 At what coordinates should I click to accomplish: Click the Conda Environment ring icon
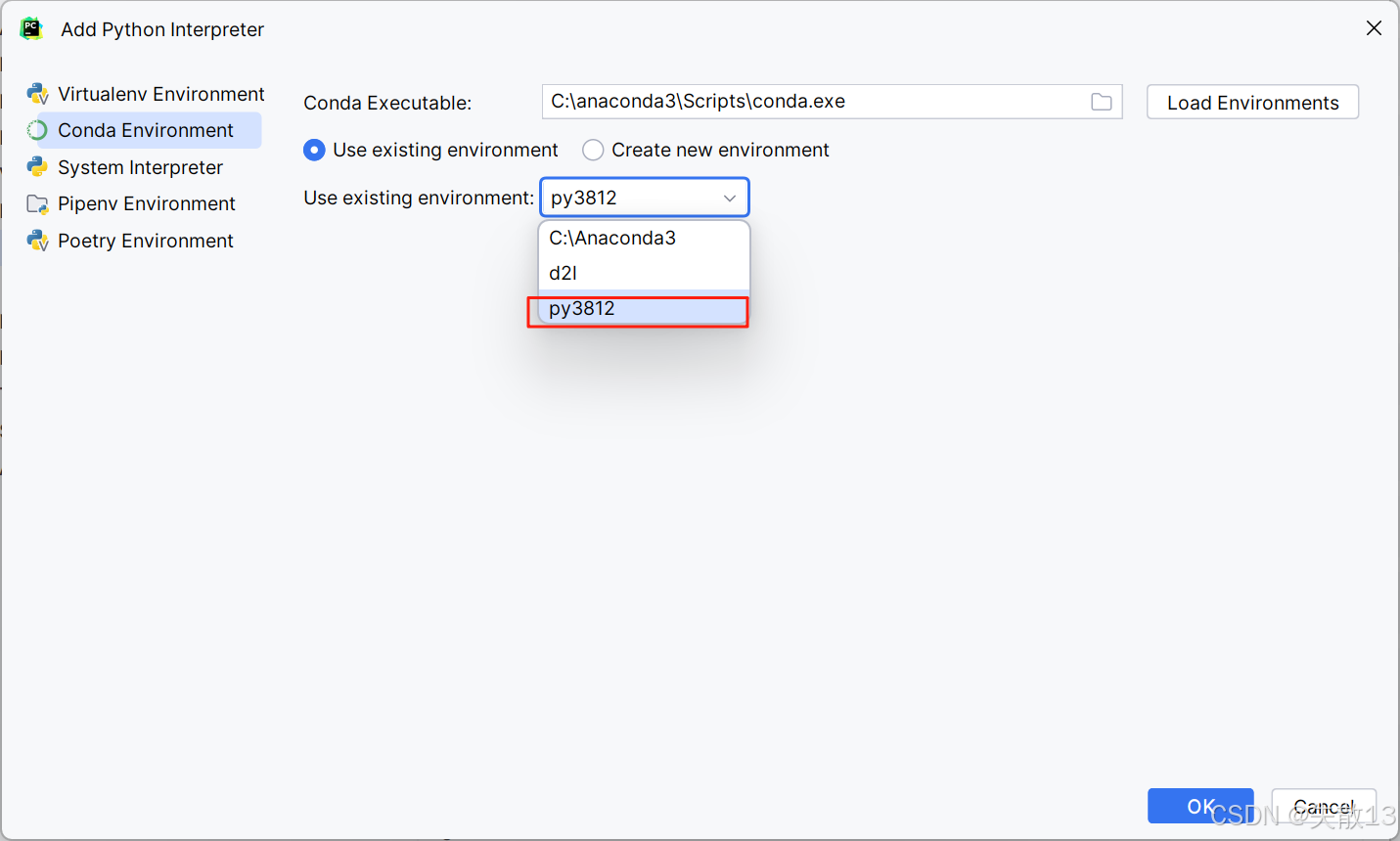tap(37, 130)
